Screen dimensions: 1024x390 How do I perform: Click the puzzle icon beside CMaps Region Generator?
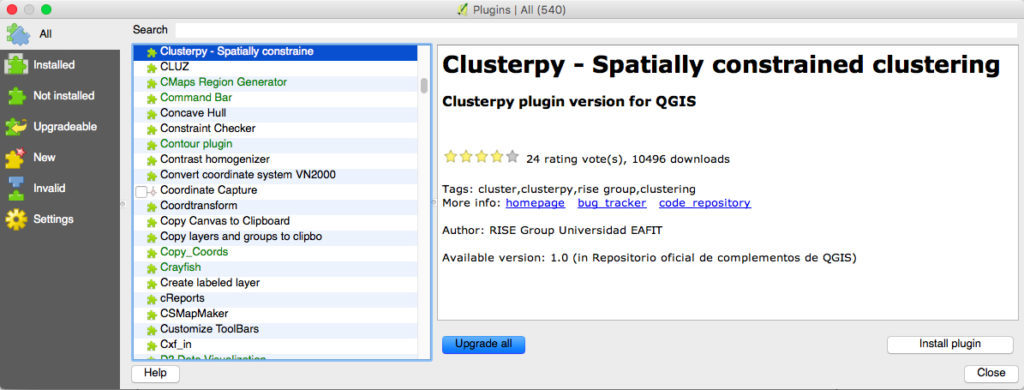(152, 83)
